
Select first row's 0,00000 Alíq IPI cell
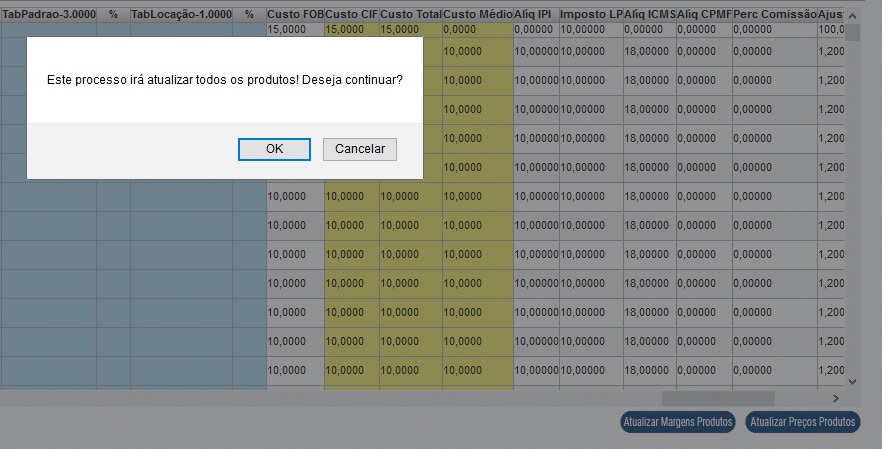(x=536, y=30)
